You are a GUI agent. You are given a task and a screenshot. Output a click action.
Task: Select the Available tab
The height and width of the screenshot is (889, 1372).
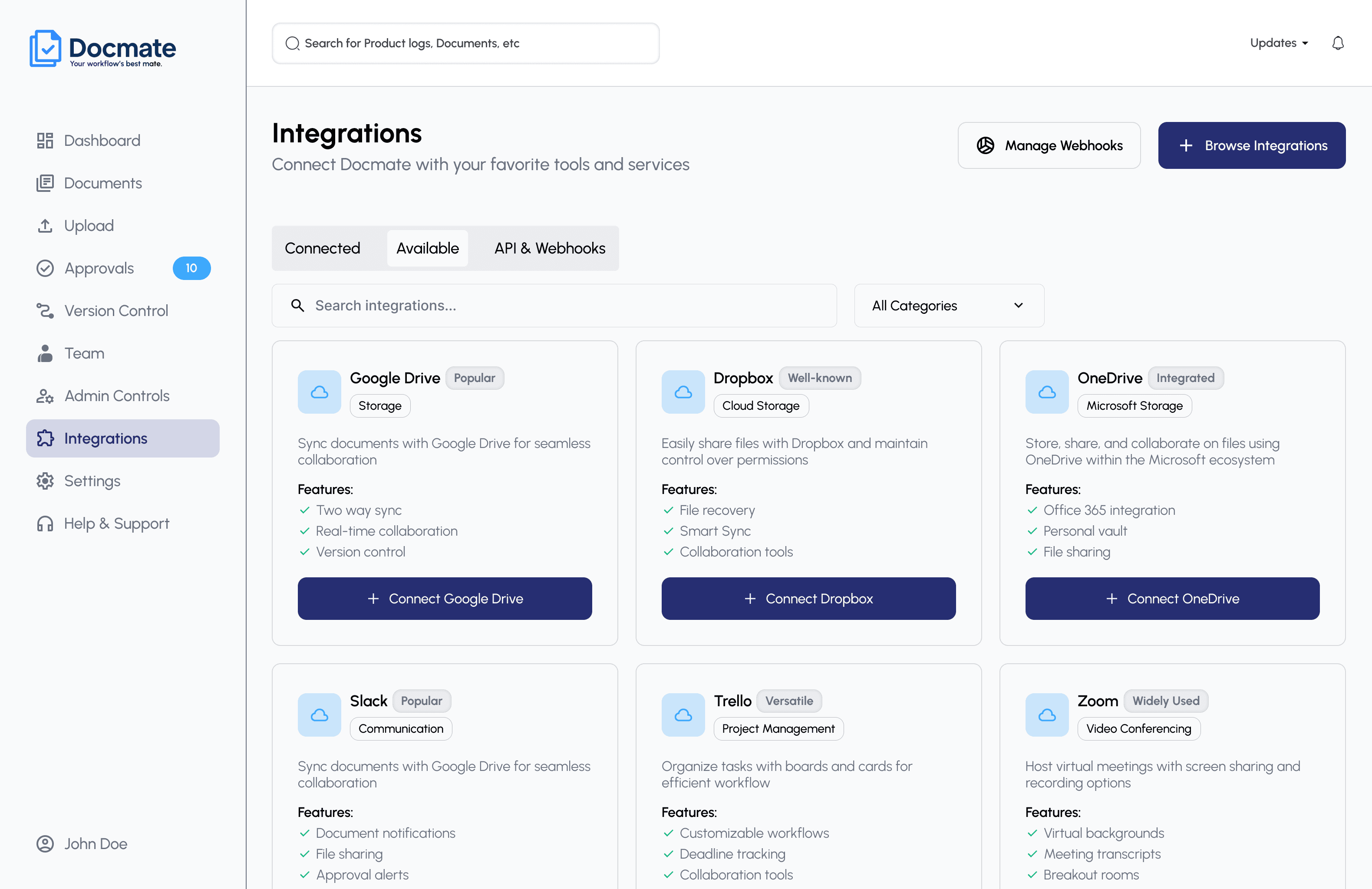click(x=427, y=248)
